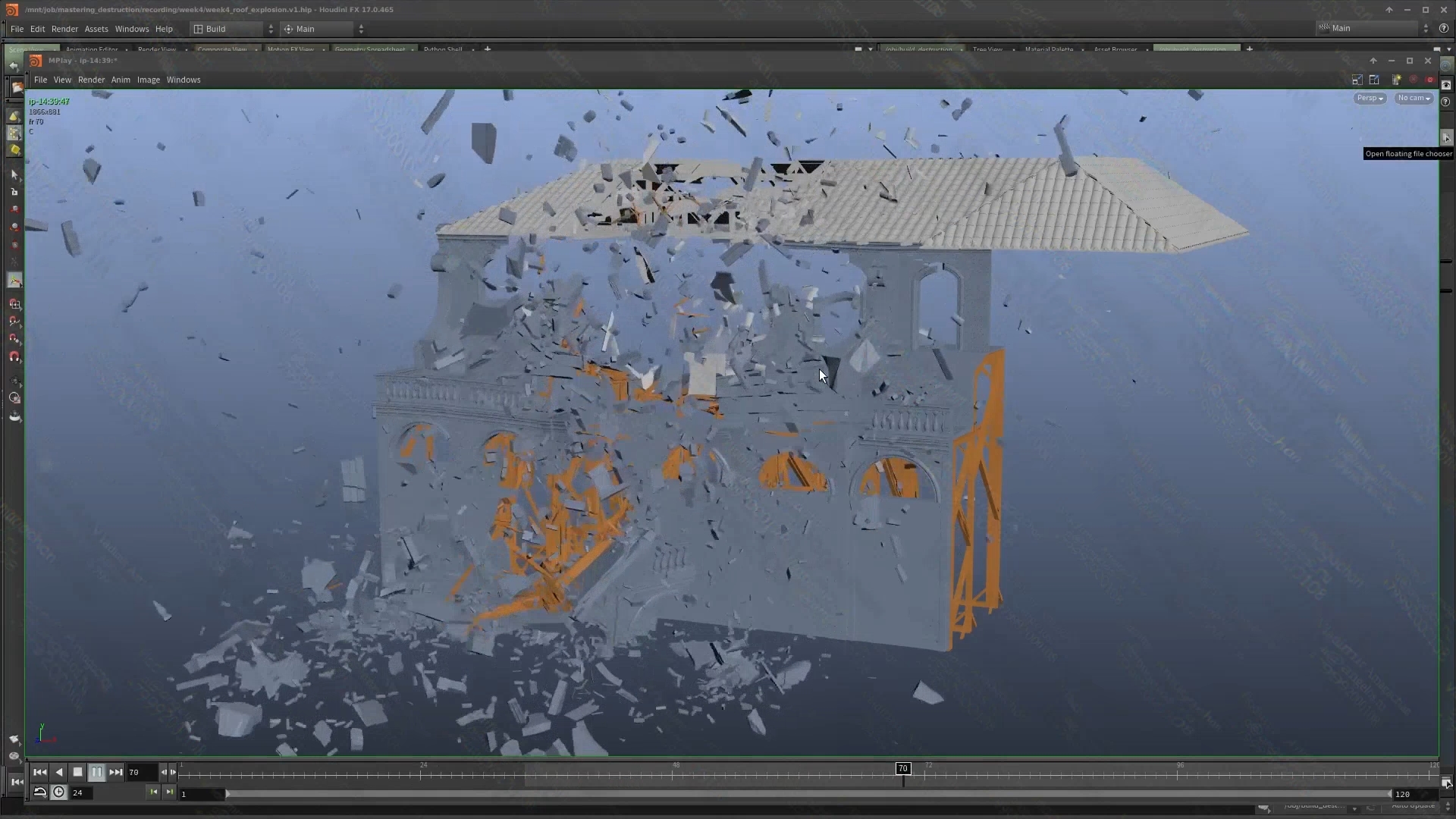Jump to the first frame in MPlay

click(39, 771)
